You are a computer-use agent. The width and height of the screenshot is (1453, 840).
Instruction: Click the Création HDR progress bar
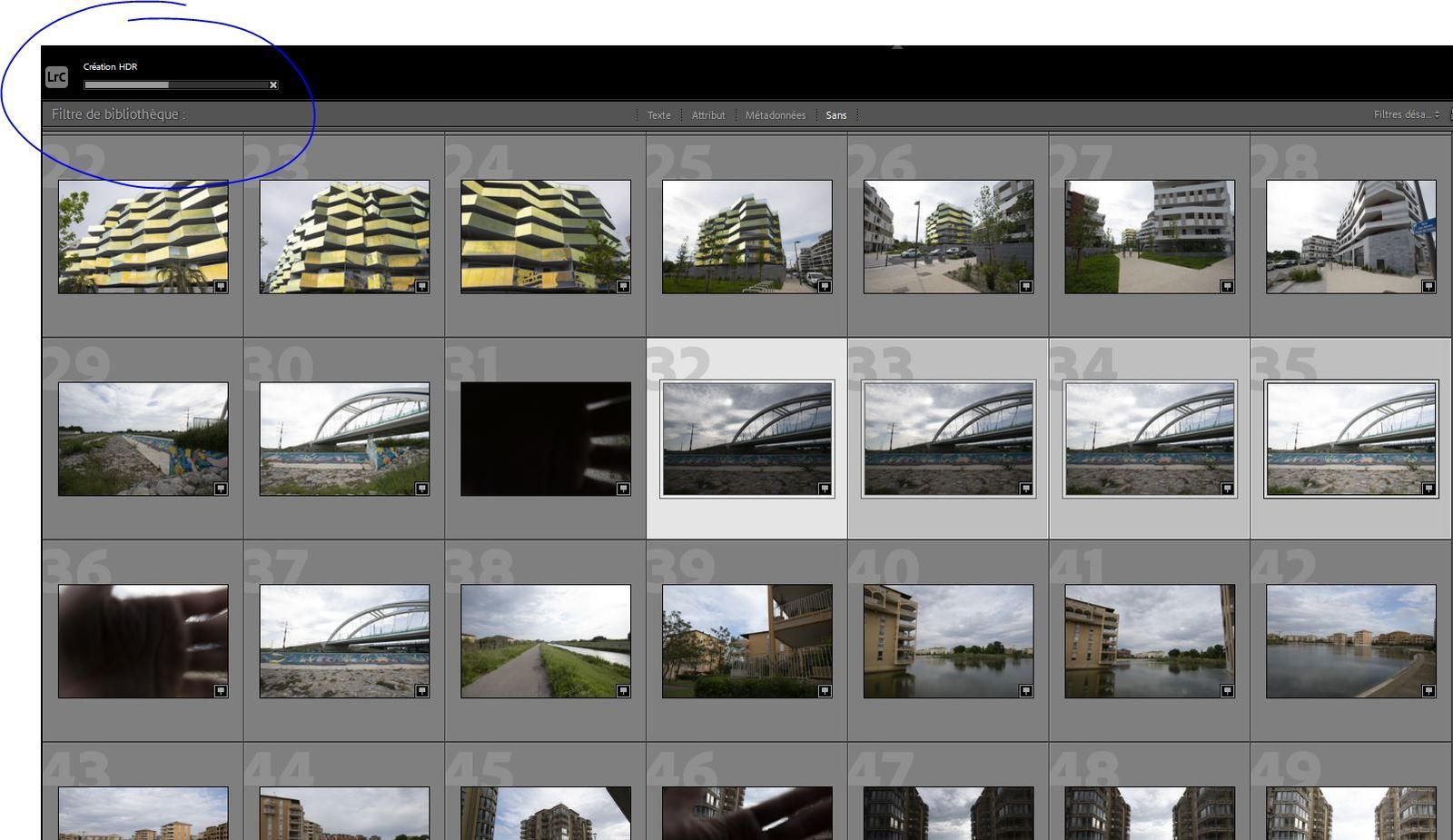point(175,85)
